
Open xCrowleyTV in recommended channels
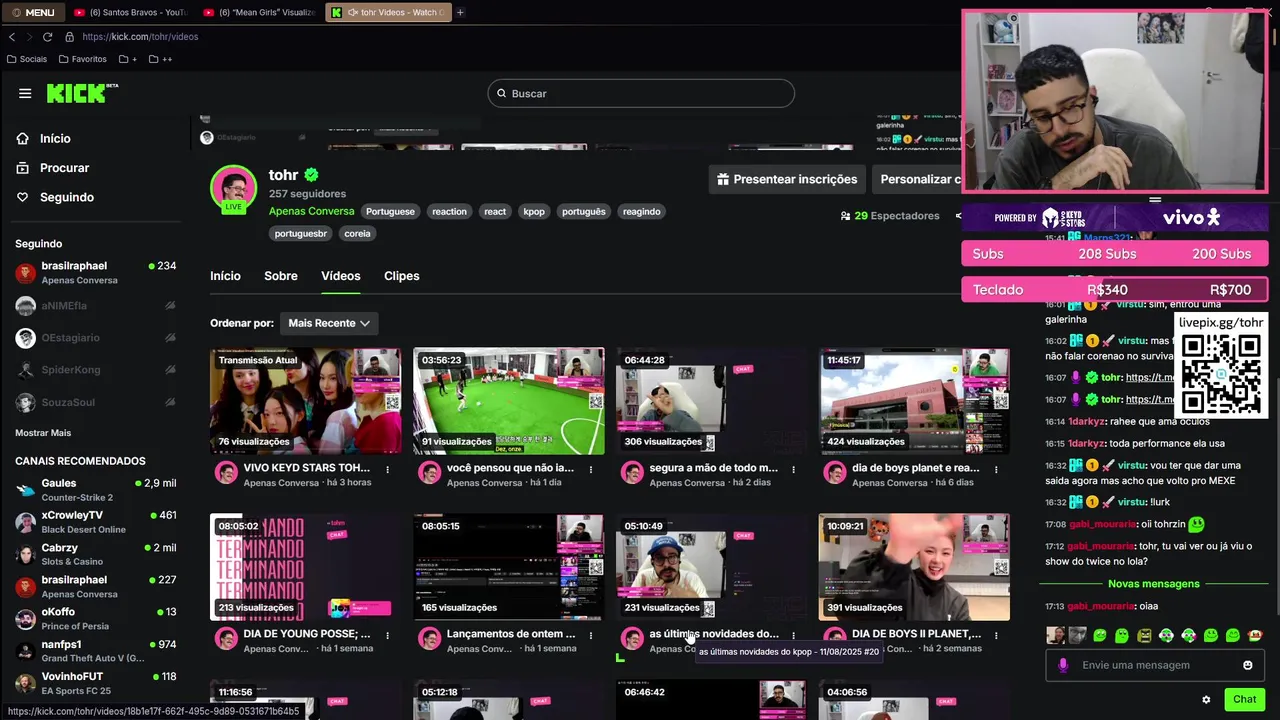(96, 522)
